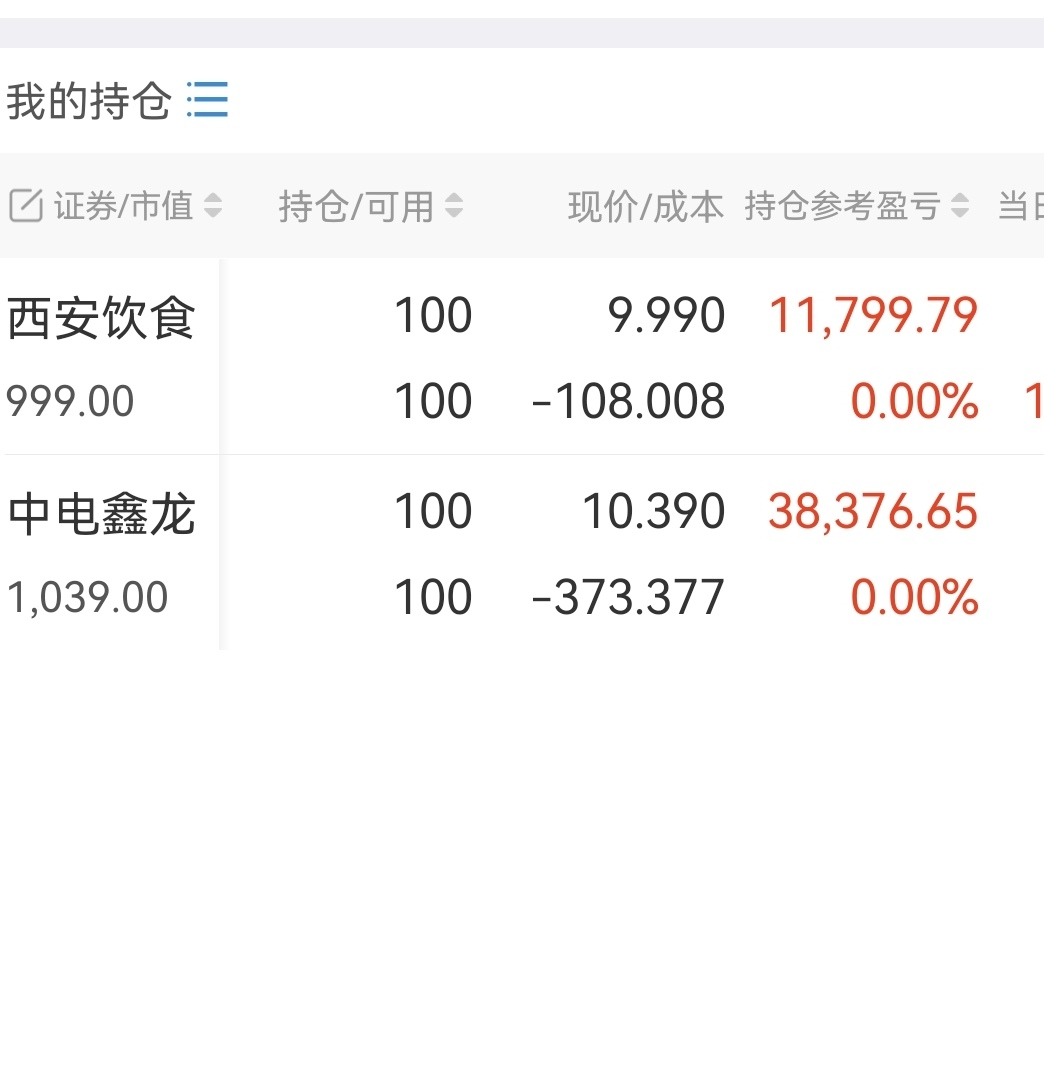
Task: Click the 西安饮食 profit figure 11,799.79
Action: (x=873, y=316)
